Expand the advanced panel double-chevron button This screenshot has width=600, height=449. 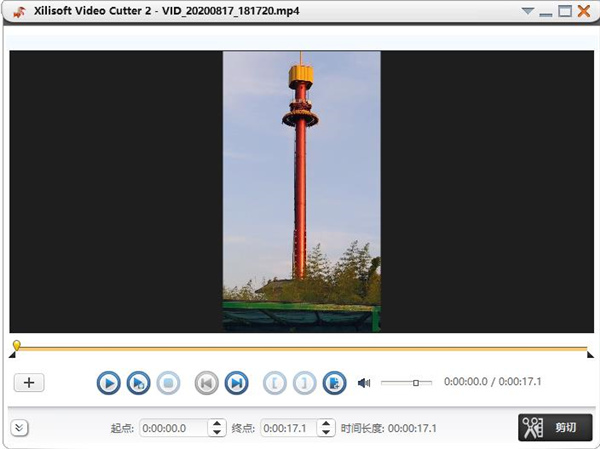click(20, 428)
